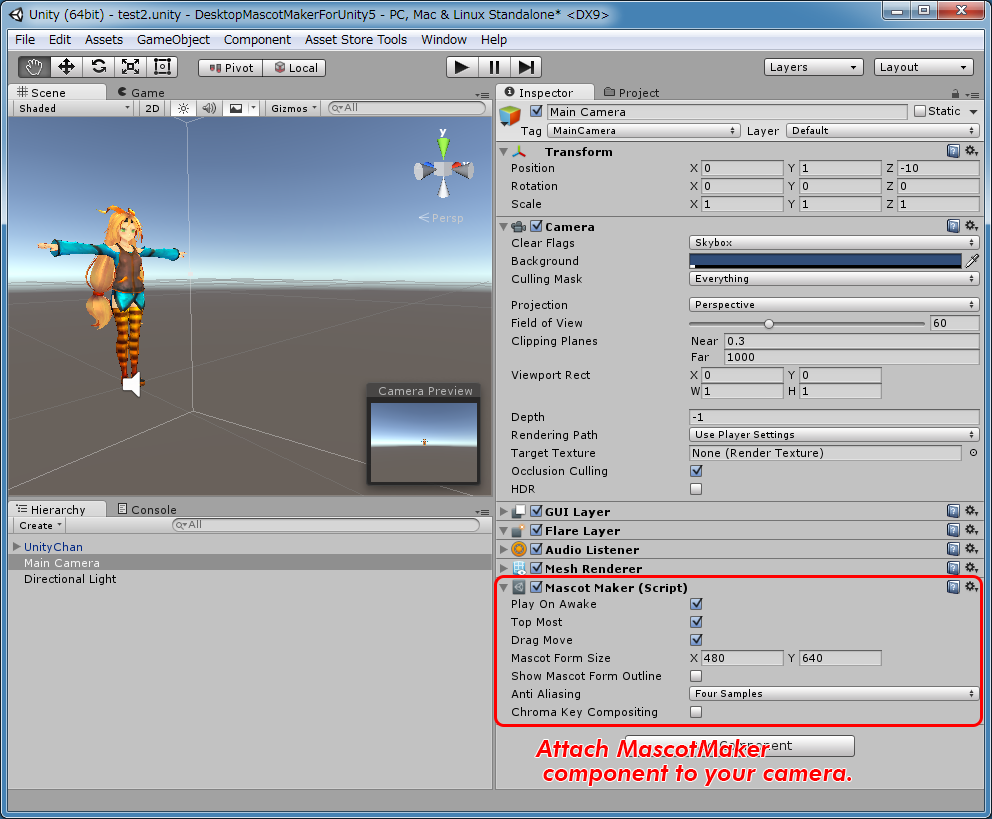The height and width of the screenshot is (819, 992).
Task: Open Target Texture object picker
Action: 973,453
